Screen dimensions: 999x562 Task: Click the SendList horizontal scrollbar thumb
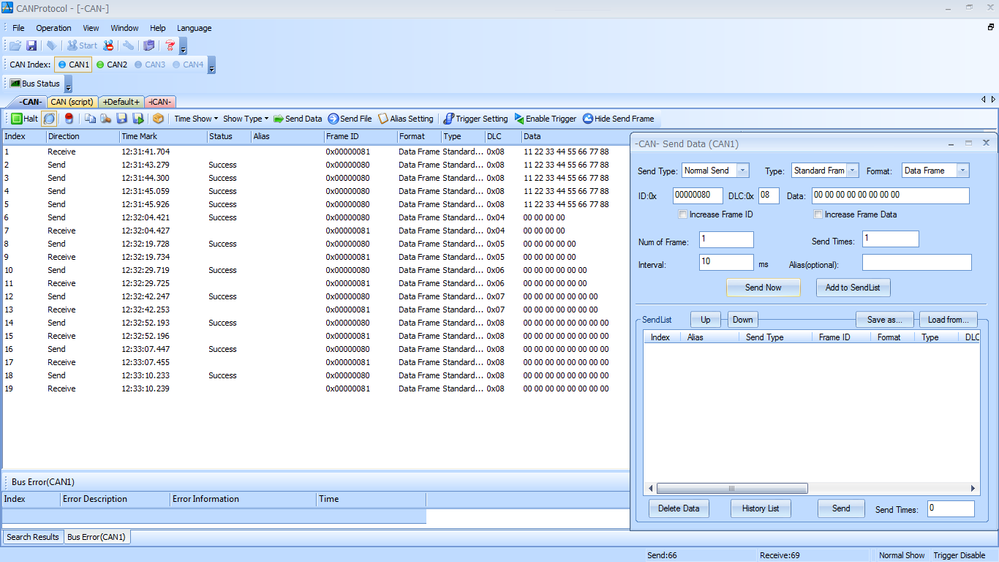pos(732,488)
